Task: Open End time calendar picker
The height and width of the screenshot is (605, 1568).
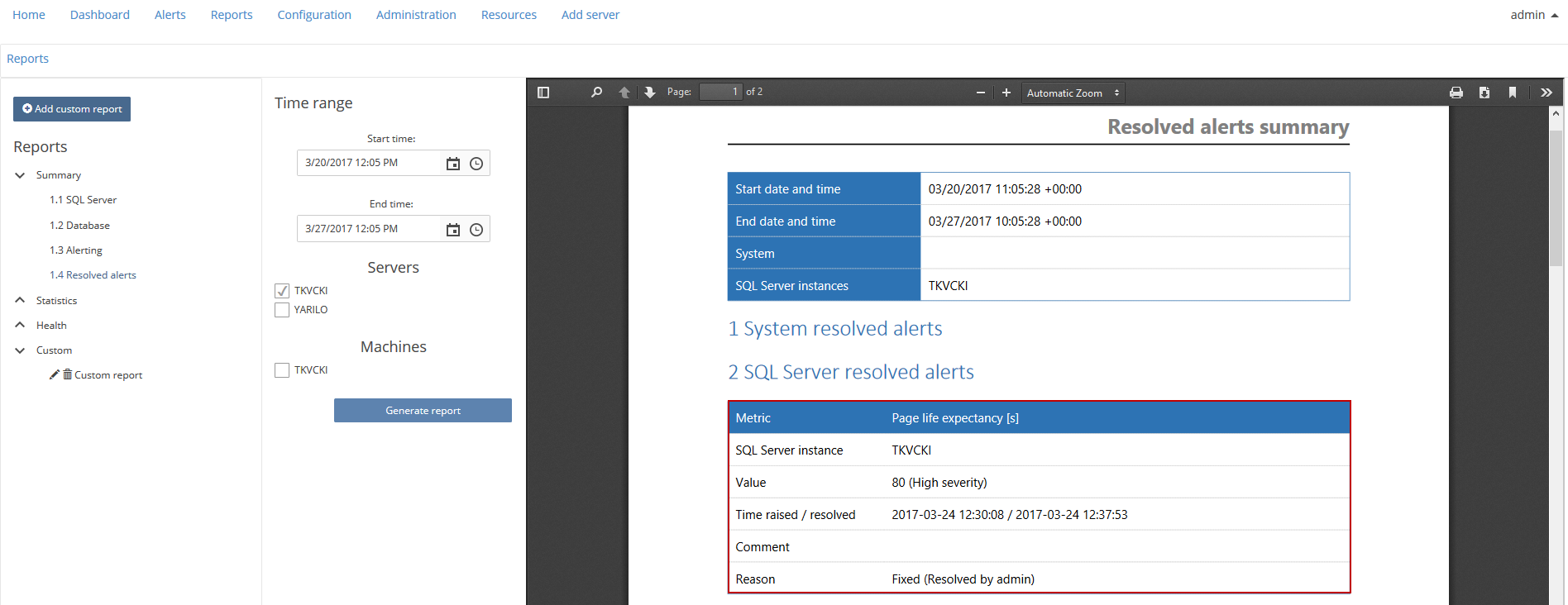Action: tap(453, 230)
